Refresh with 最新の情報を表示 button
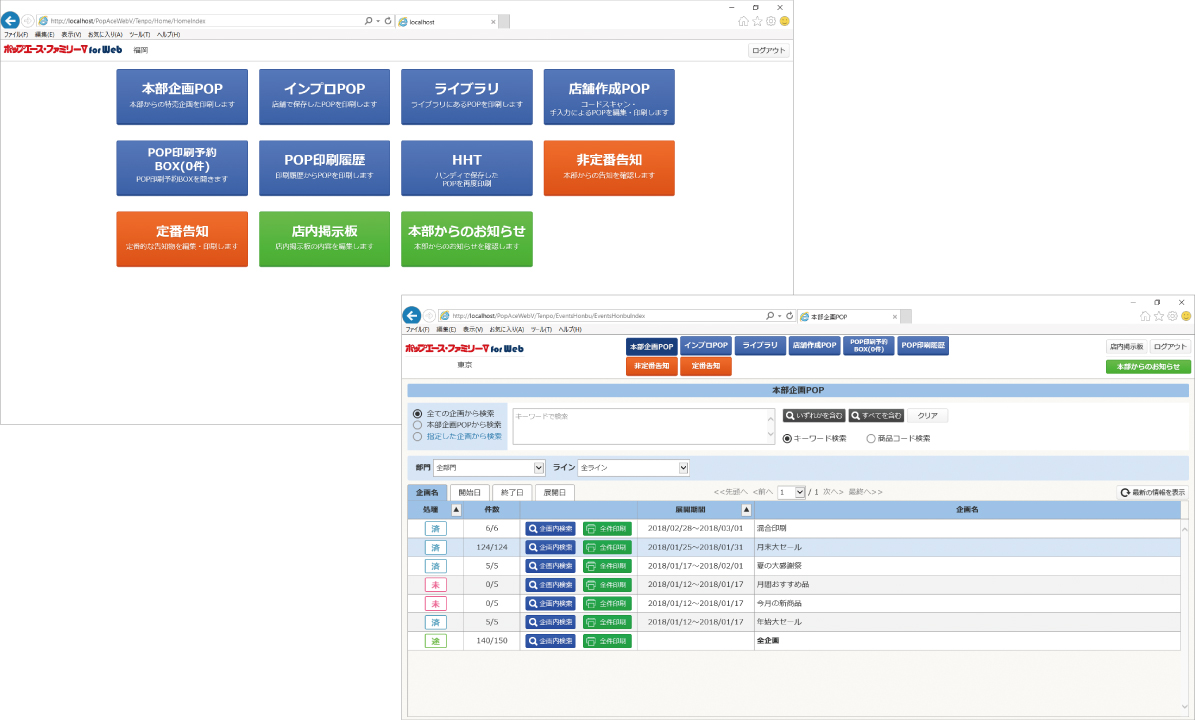This screenshot has width=1195, height=720. point(1152,492)
